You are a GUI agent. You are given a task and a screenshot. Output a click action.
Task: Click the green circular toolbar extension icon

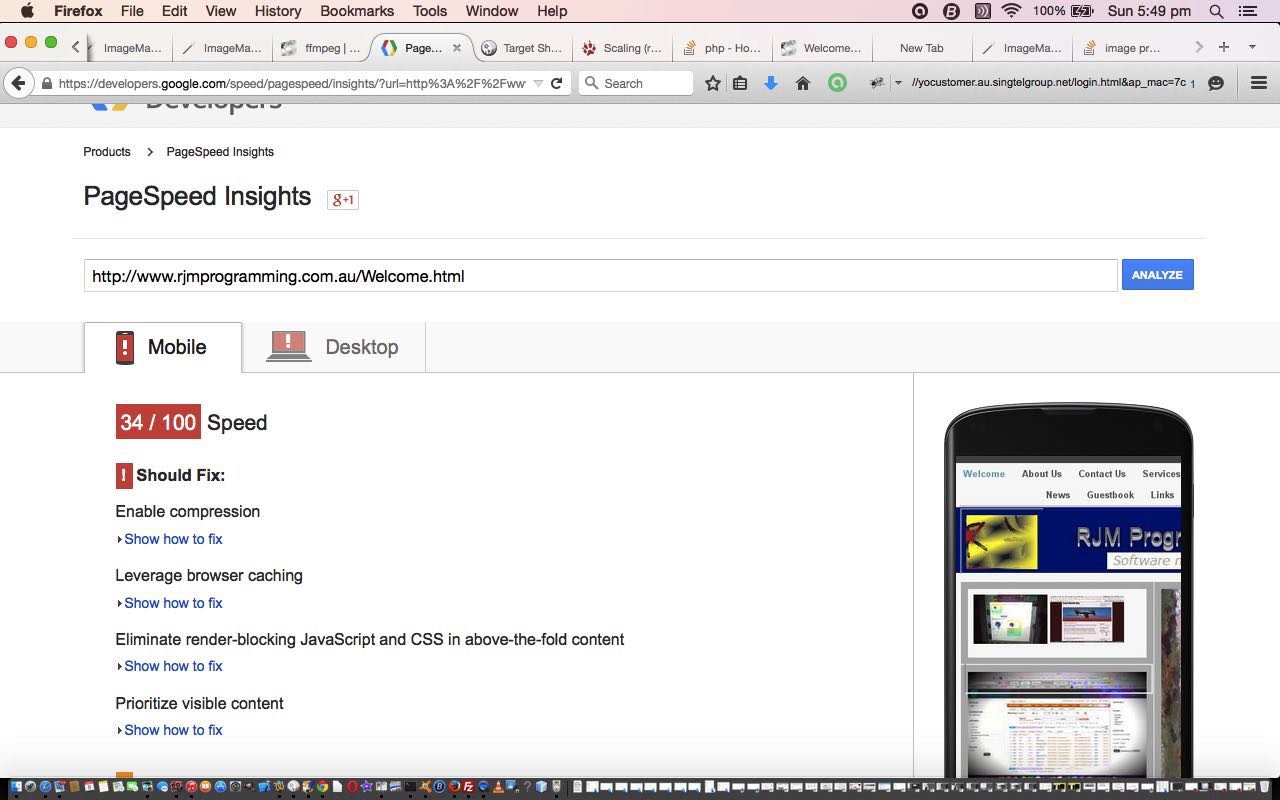[838, 83]
